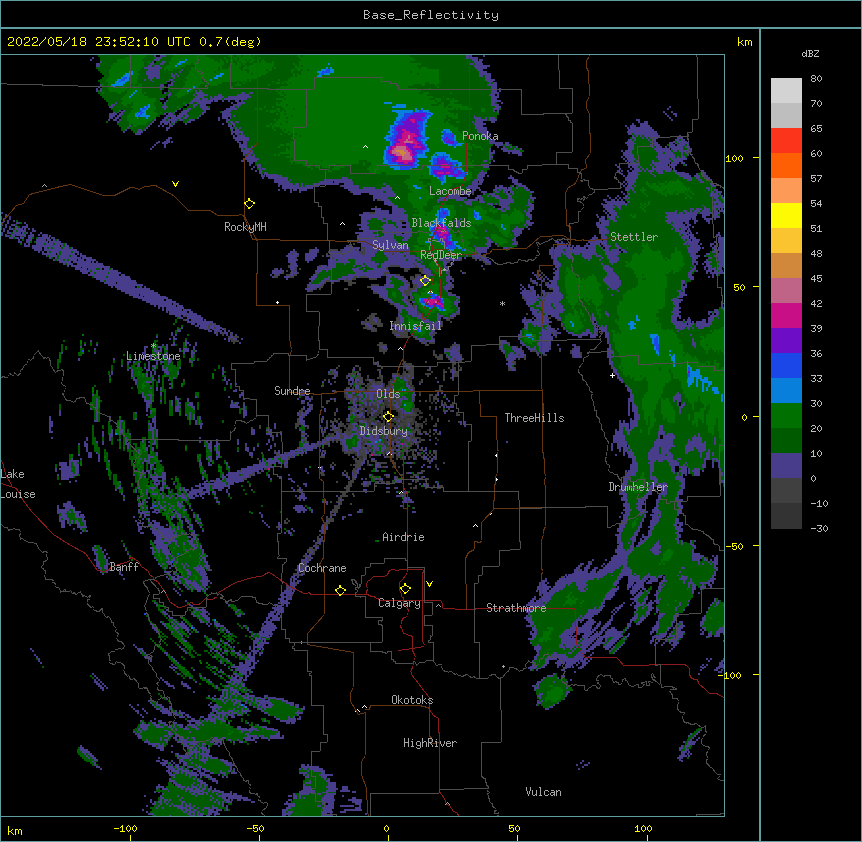The image size is (862, 842).
Task: Click the intense storm cell west of Ponoka
Action: (407, 140)
